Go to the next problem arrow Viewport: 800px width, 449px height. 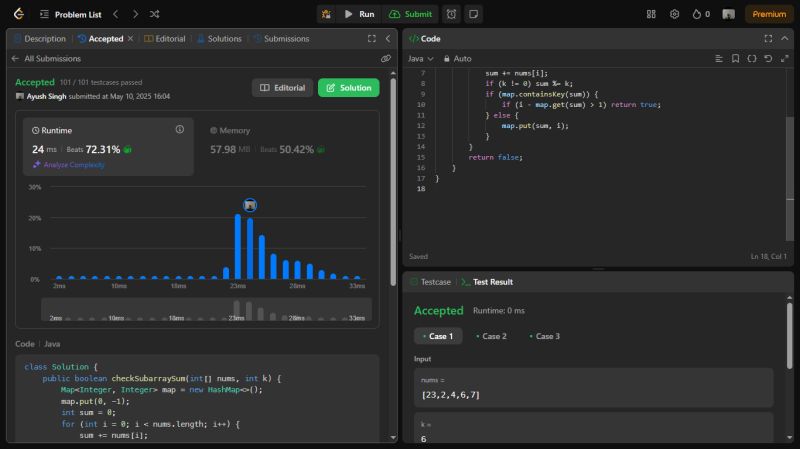(135, 14)
